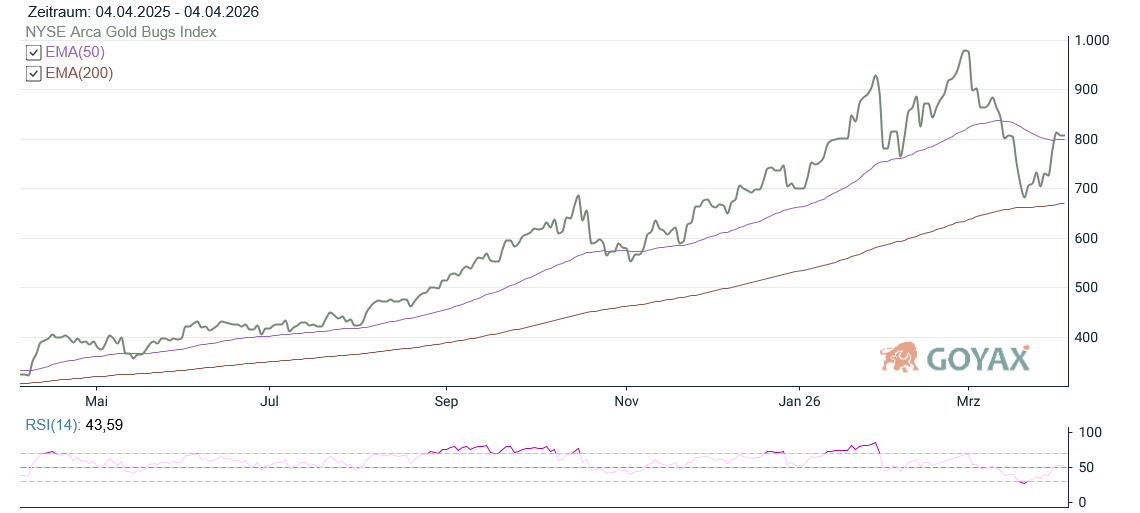Toggle the EMA(50) checkbox
1140x513 pixels.
tap(33, 52)
